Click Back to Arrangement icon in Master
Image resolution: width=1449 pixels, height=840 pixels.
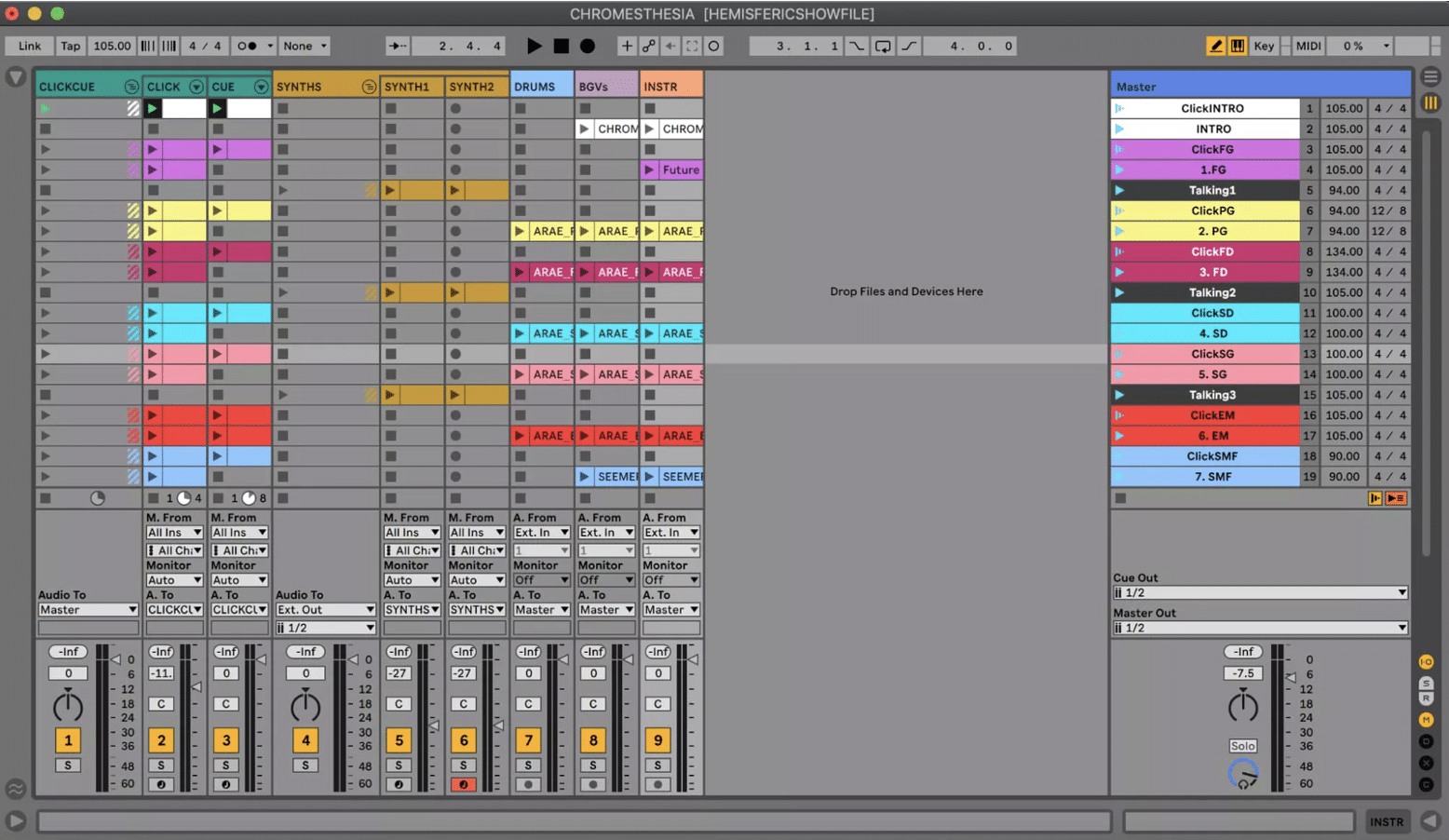tap(1395, 498)
